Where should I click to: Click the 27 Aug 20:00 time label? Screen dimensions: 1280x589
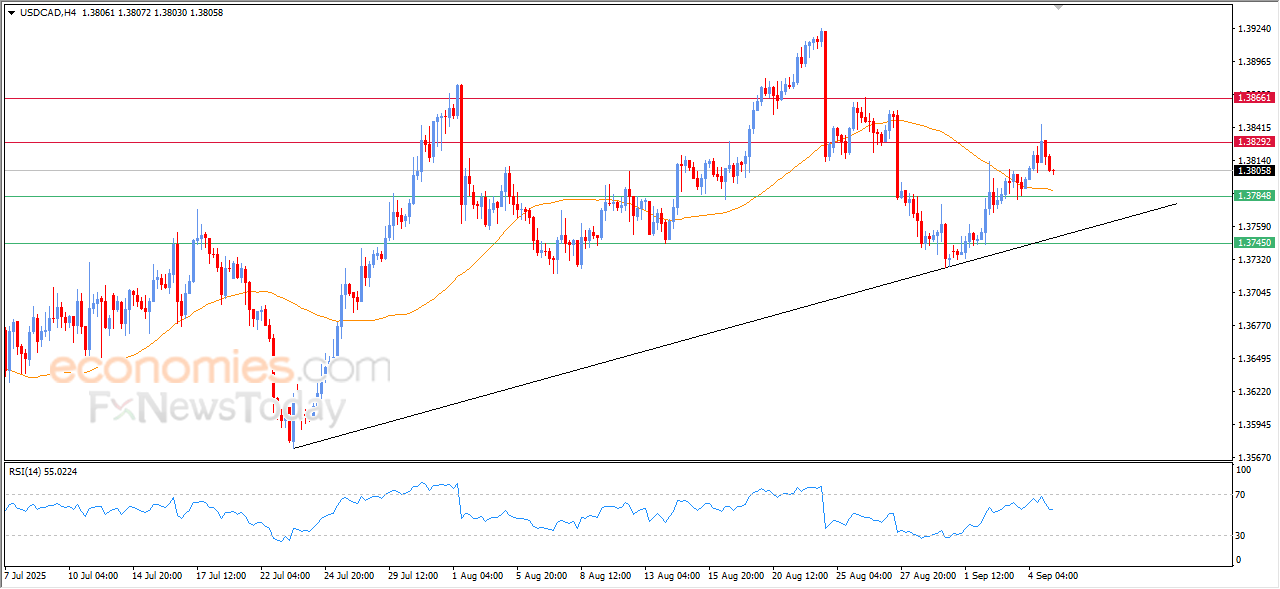[926, 576]
